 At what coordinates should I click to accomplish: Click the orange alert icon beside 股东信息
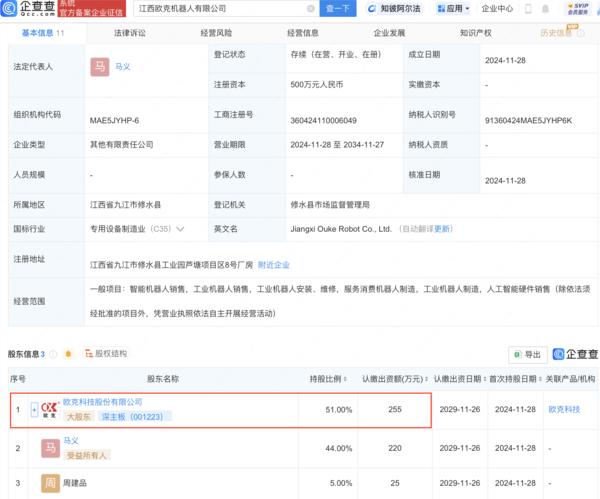pos(68,354)
